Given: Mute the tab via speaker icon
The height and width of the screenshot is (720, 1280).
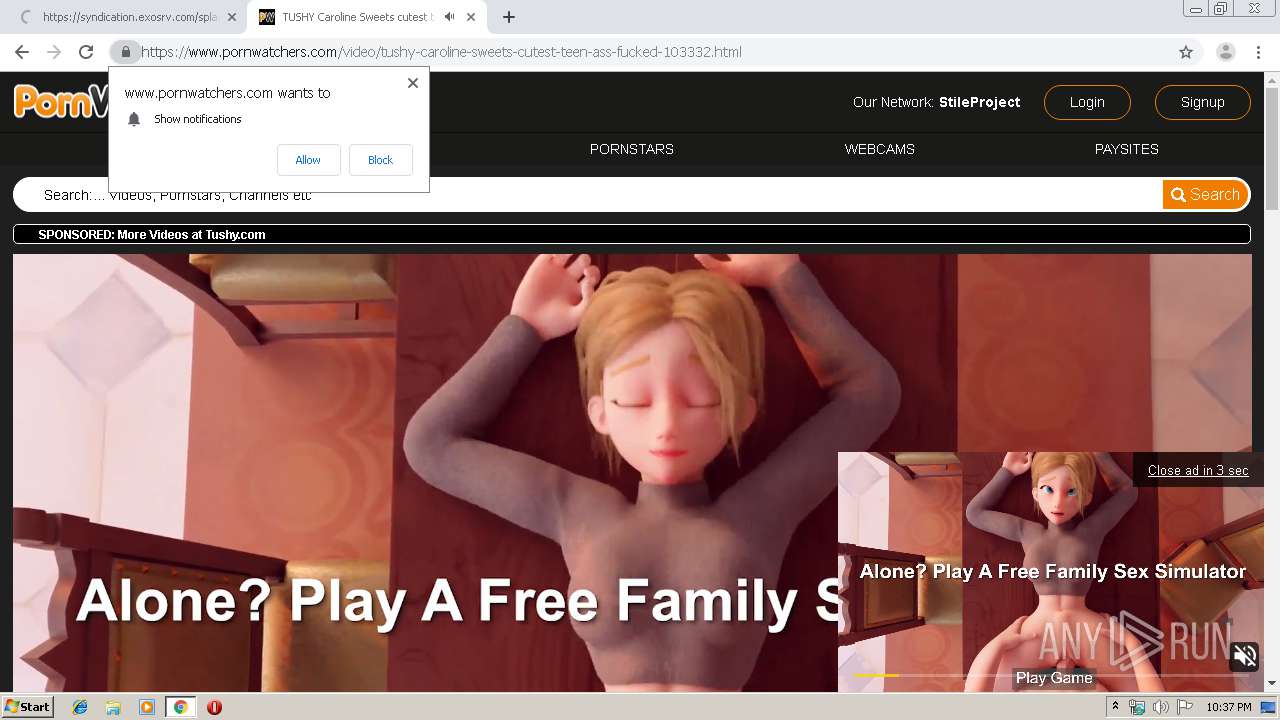Looking at the screenshot, I should pyautogui.click(x=450, y=17).
